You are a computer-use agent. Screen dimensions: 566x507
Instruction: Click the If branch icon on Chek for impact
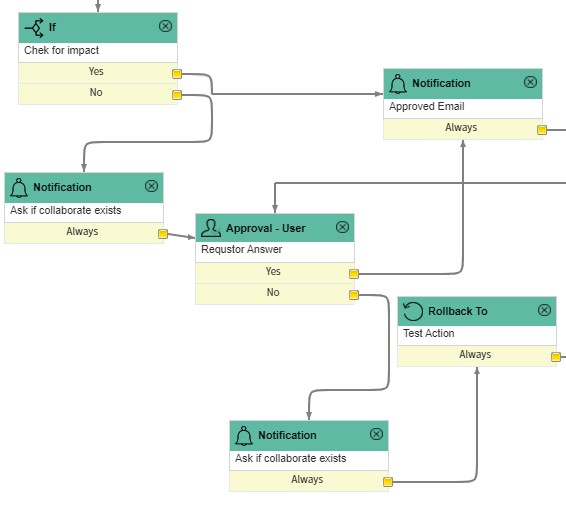[35, 27]
